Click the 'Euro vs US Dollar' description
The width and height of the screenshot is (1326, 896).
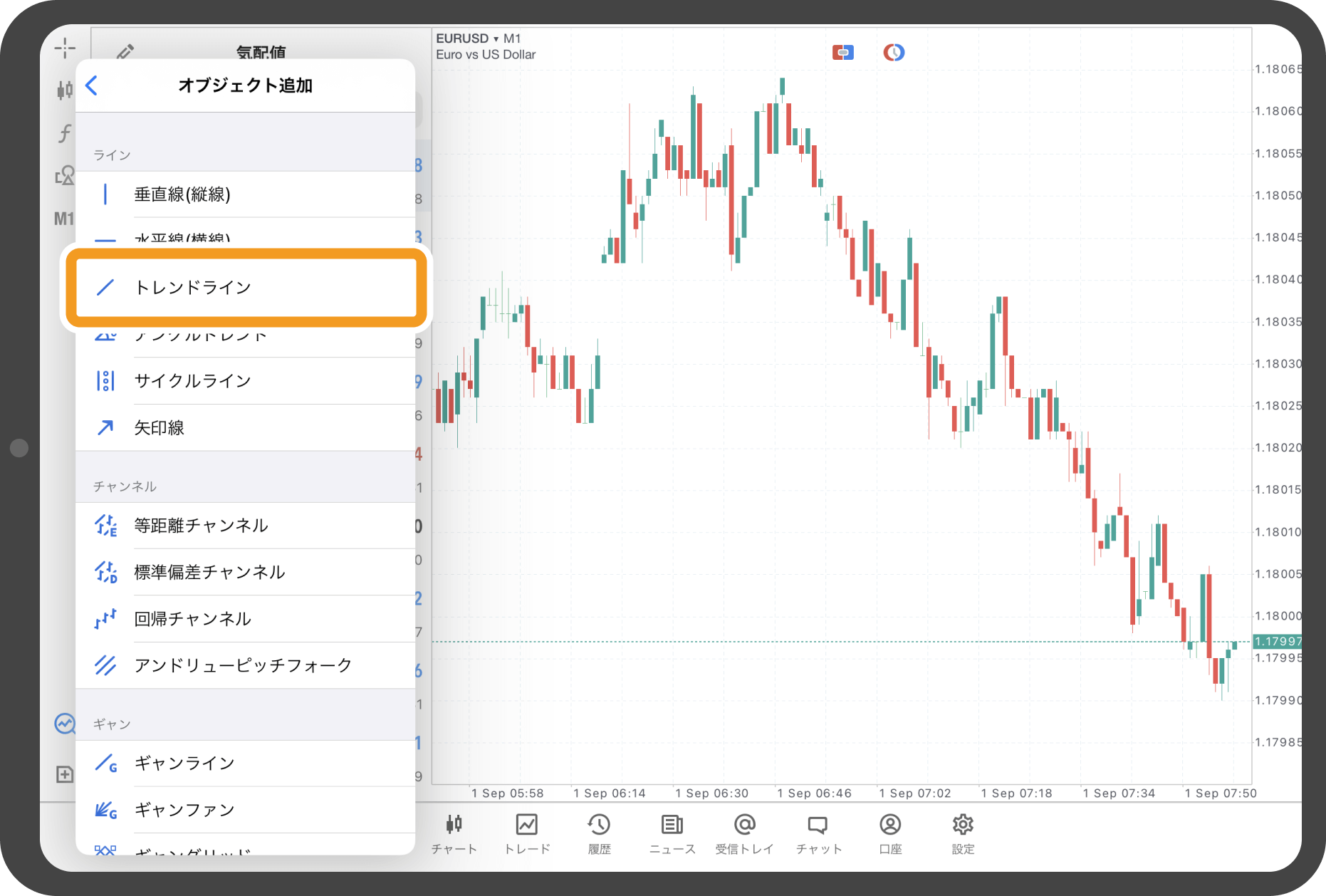click(486, 55)
